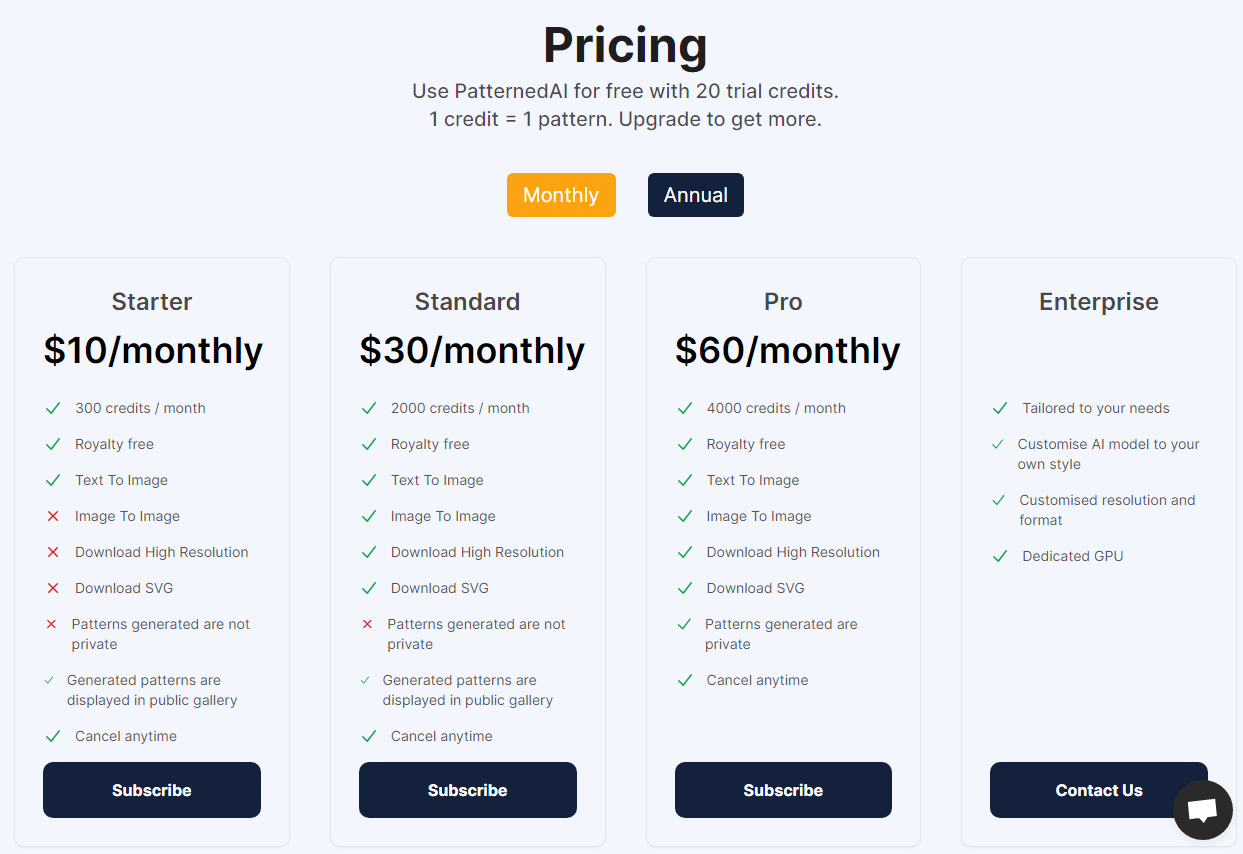Click the Standard plan title
This screenshot has width=1243, height=854.
(468, 302)
